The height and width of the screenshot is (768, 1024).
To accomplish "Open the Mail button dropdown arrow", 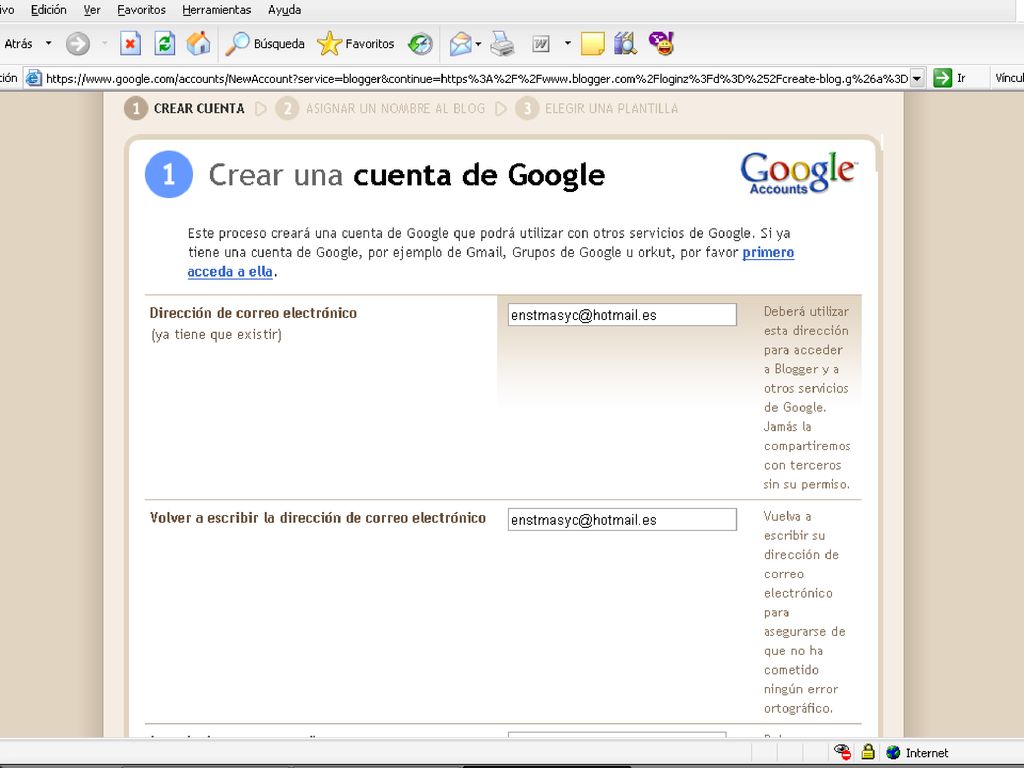I will [479, 44].
